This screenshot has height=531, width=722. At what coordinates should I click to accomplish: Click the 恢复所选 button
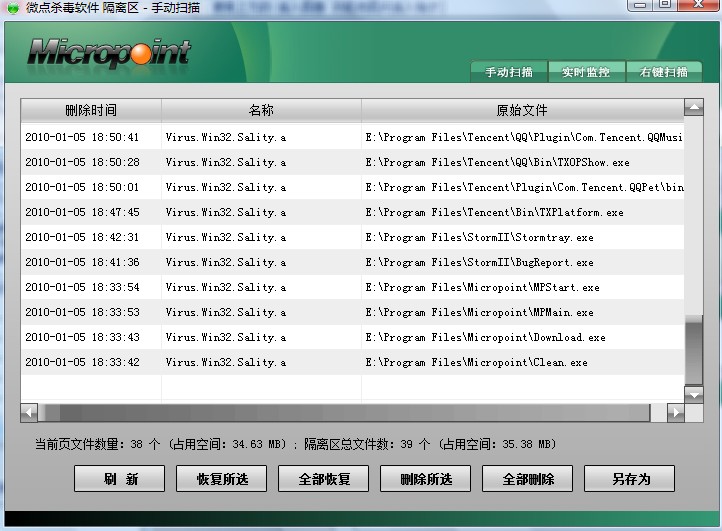(x=221, y=478)
